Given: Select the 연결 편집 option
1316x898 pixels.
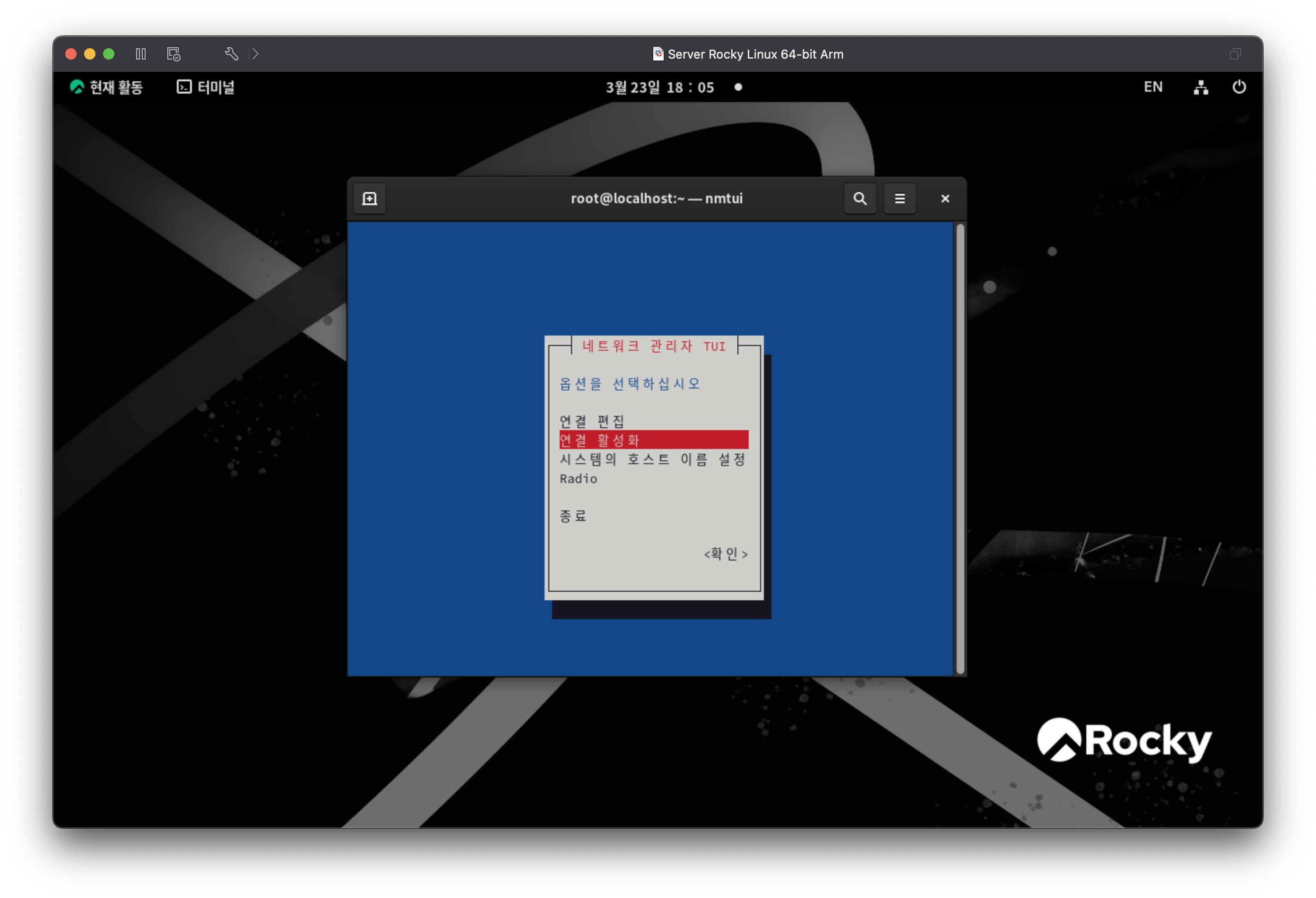Looking at the screenshot, I should [592, 421].
